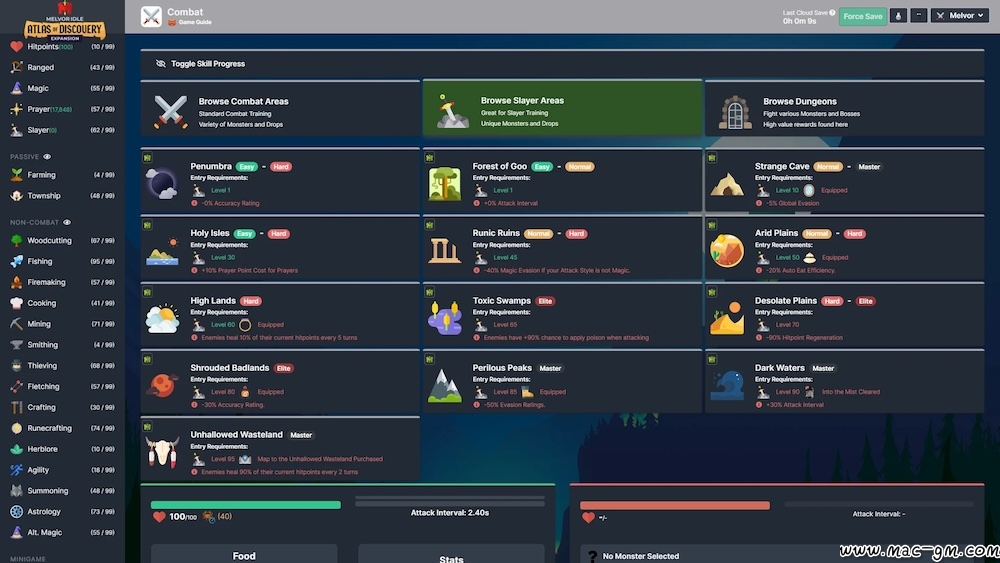
Task: Select Browse Dungeons tab
Action: [844, 108]
